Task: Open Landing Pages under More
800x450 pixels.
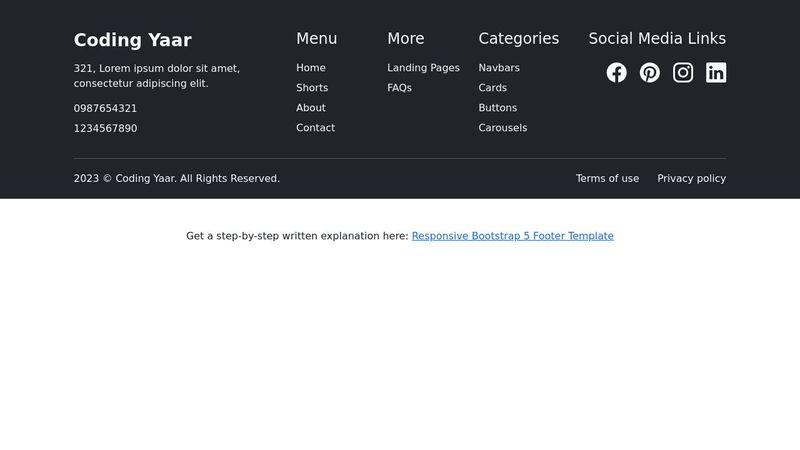Action: 423,68
